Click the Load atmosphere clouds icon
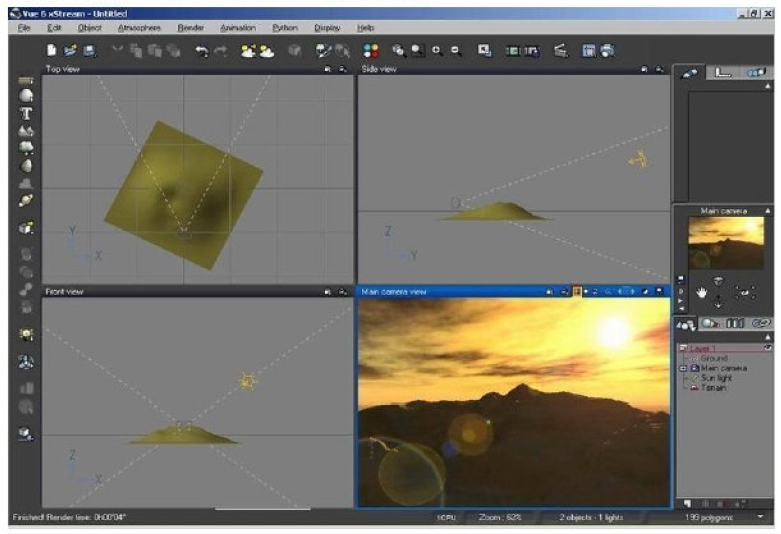 [x=247, y=49]
